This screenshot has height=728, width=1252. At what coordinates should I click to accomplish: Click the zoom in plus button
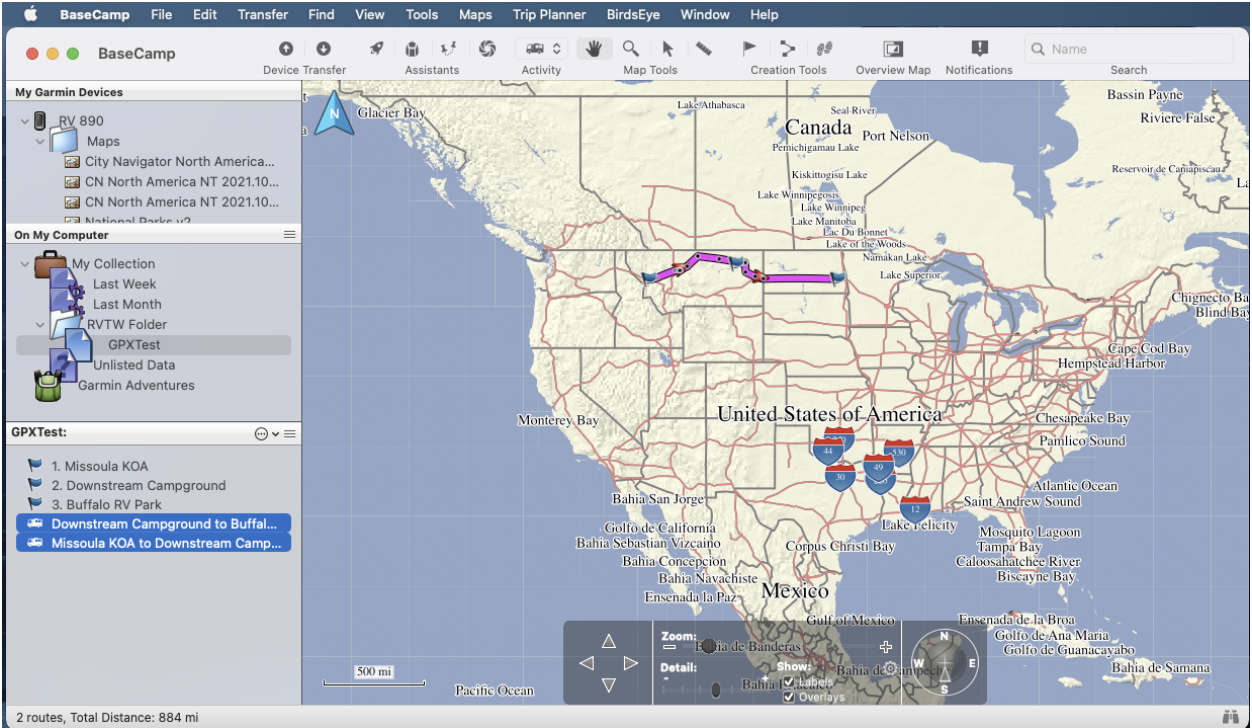[885, 647]
